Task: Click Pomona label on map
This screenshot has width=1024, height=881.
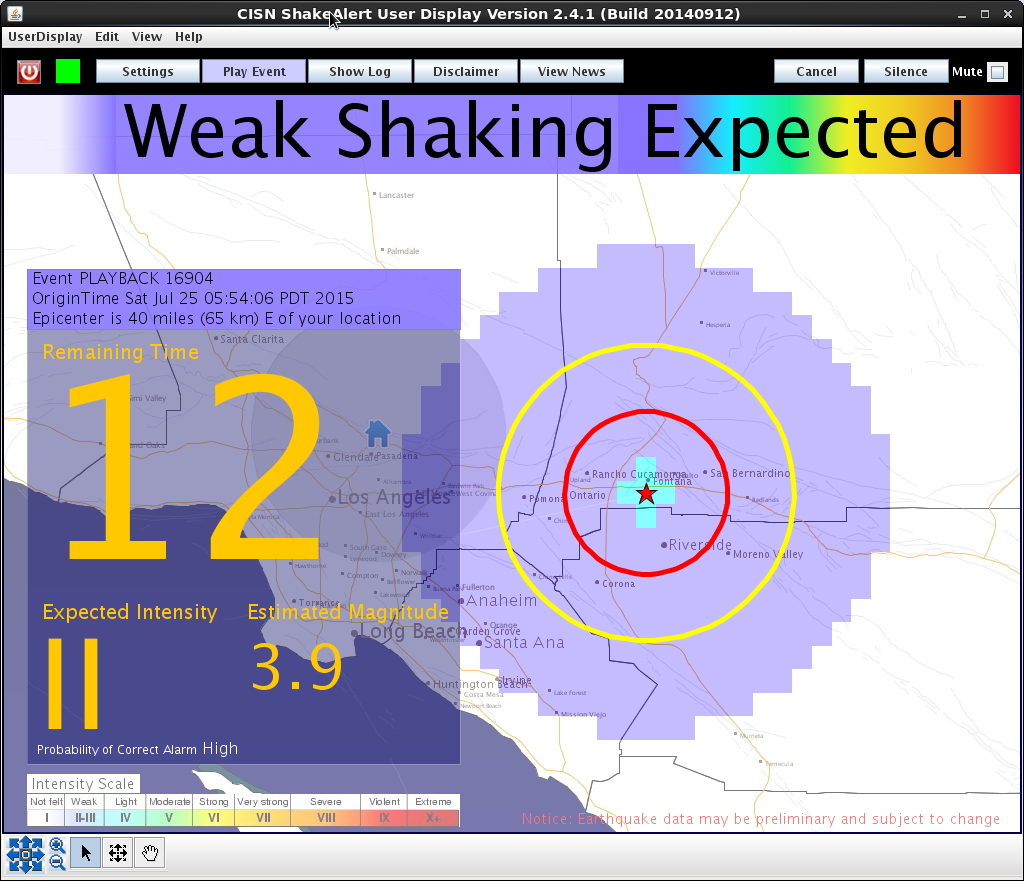Action: pyautogui.click(x=546, y=498)
